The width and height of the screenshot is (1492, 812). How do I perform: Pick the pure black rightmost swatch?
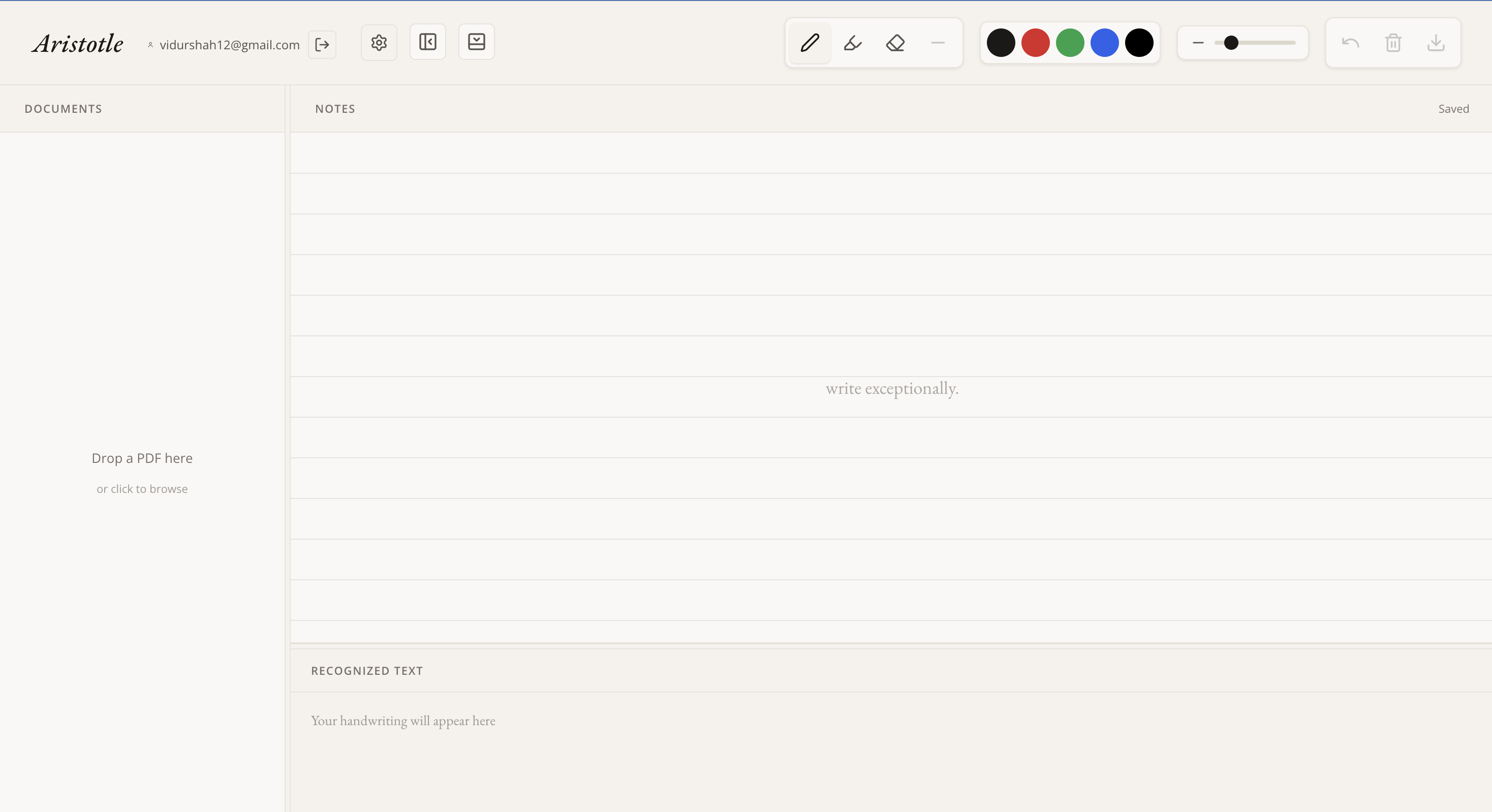[1139, 43]
